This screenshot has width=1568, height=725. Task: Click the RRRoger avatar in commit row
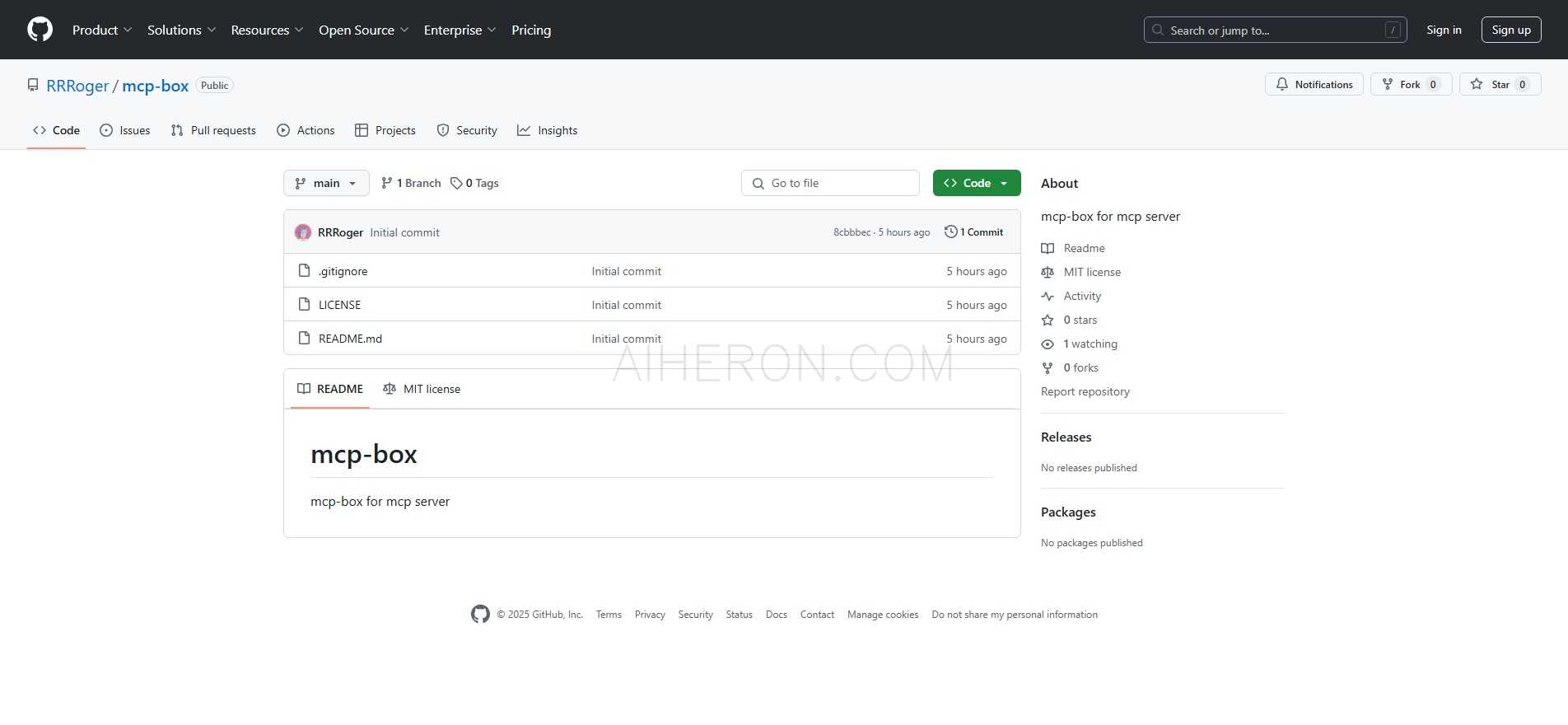(303, 232)
